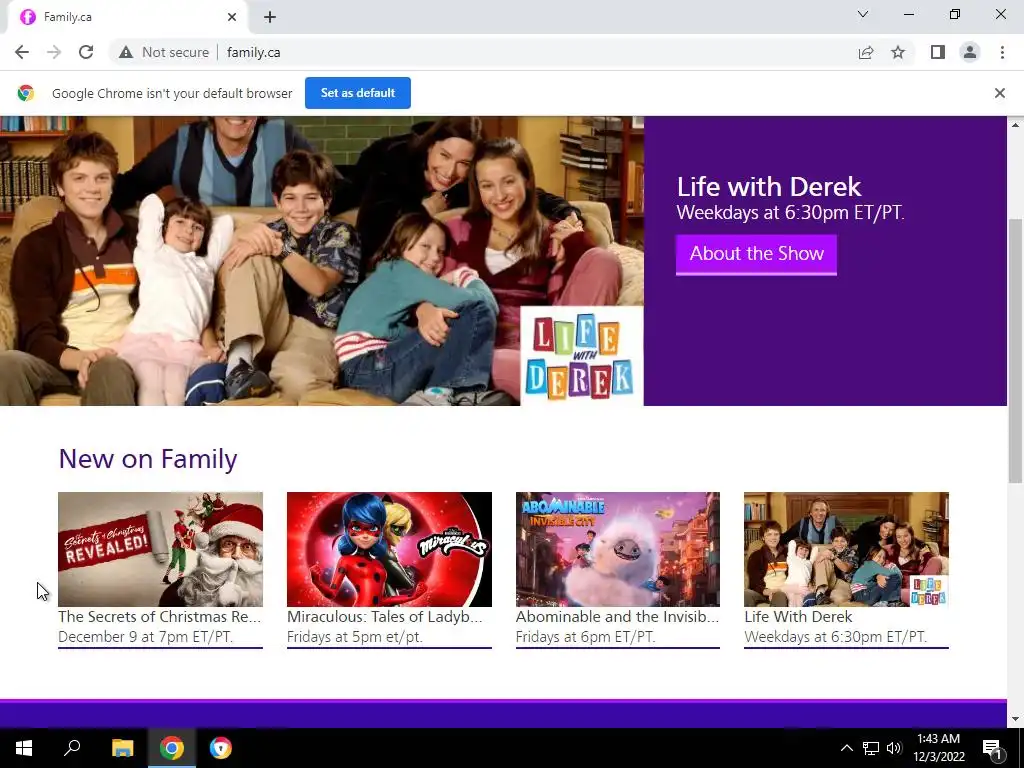Go back to the previous page
Viewport: 1024px width, 768px height.
[22, 52]
